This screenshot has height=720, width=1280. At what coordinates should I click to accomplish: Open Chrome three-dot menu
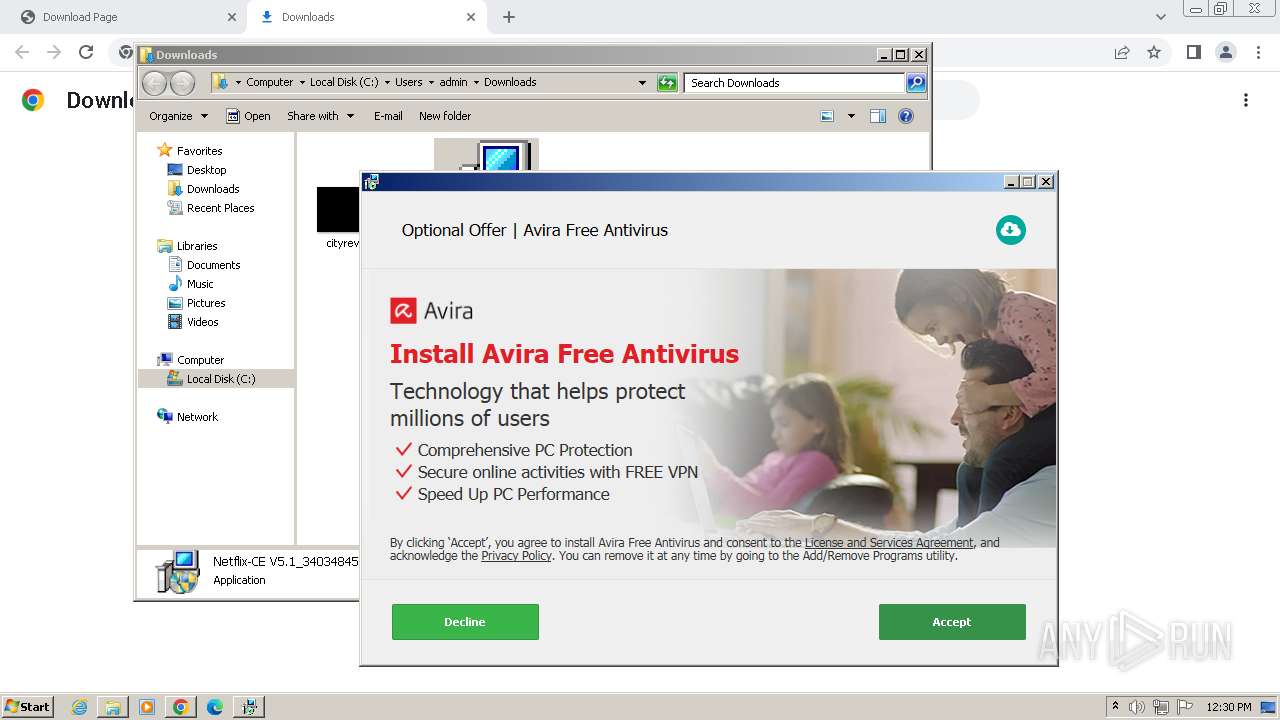coord(1257,52)
